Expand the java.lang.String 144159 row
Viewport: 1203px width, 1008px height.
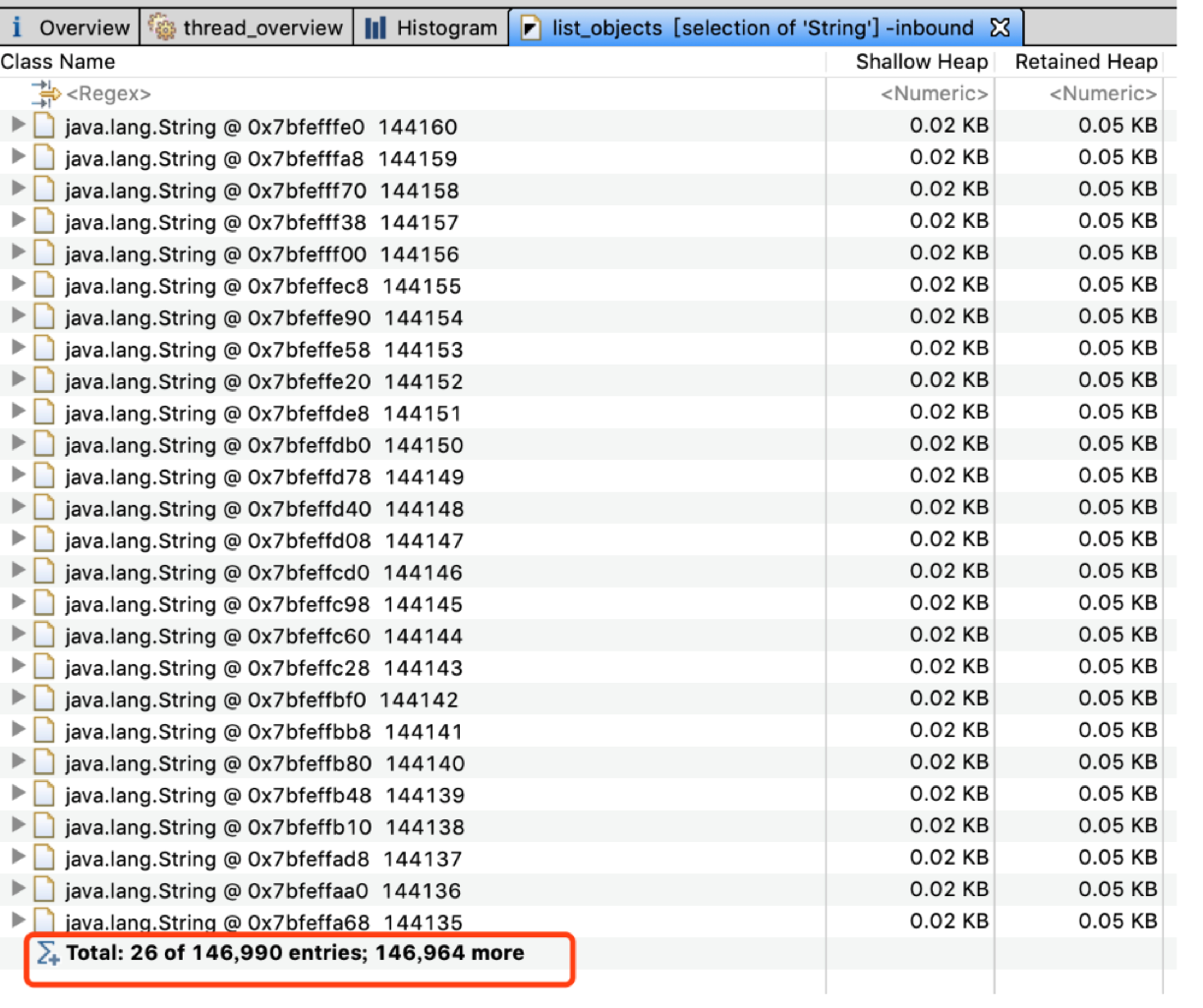[18, 157]
